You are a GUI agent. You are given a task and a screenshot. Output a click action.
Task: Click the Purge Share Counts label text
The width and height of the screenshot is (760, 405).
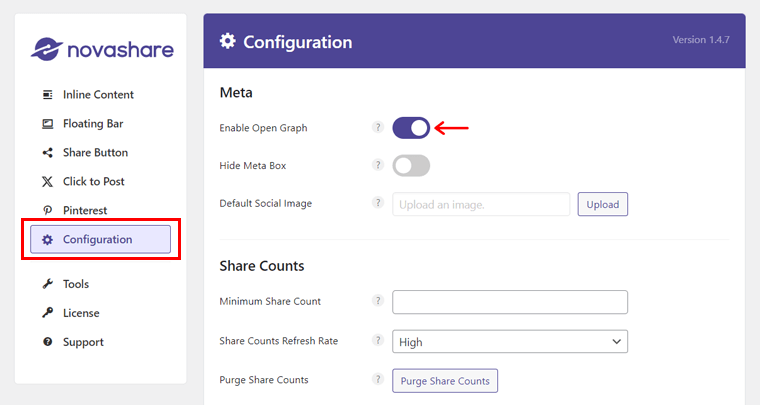pos(264,380)
